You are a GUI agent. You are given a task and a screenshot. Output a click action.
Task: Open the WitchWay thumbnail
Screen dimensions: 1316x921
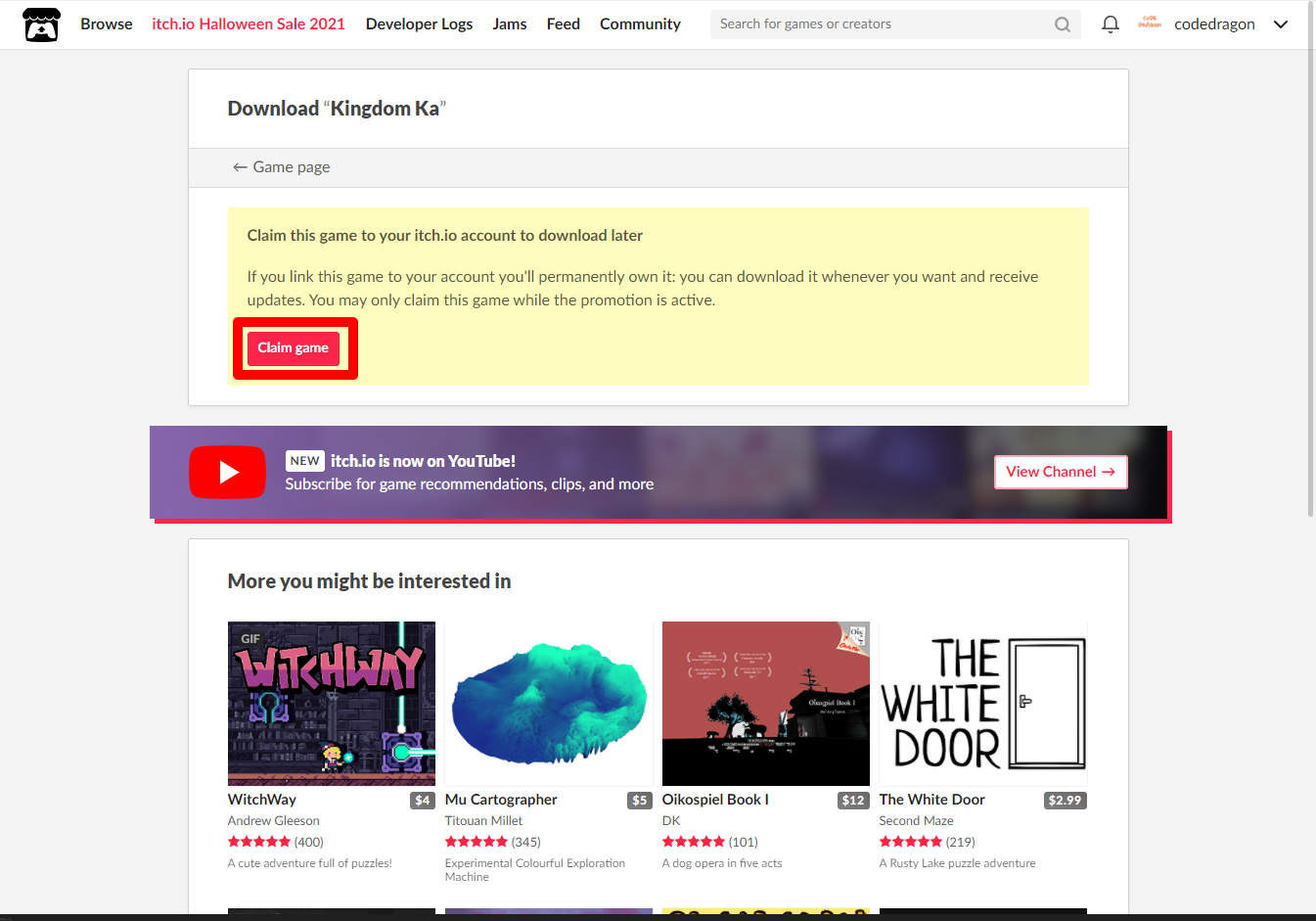point(332,704)
